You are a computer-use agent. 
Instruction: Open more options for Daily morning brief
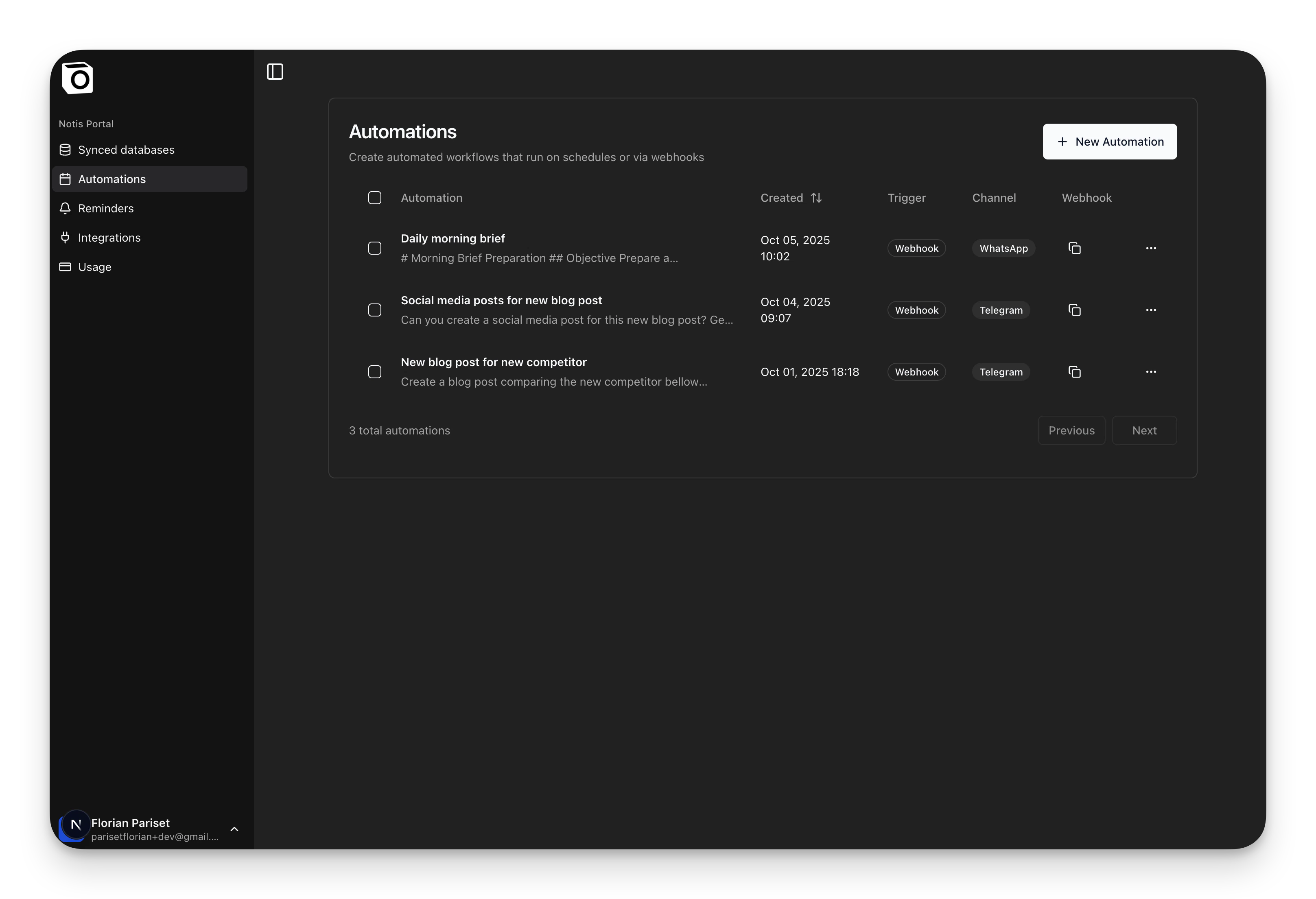1151,249
